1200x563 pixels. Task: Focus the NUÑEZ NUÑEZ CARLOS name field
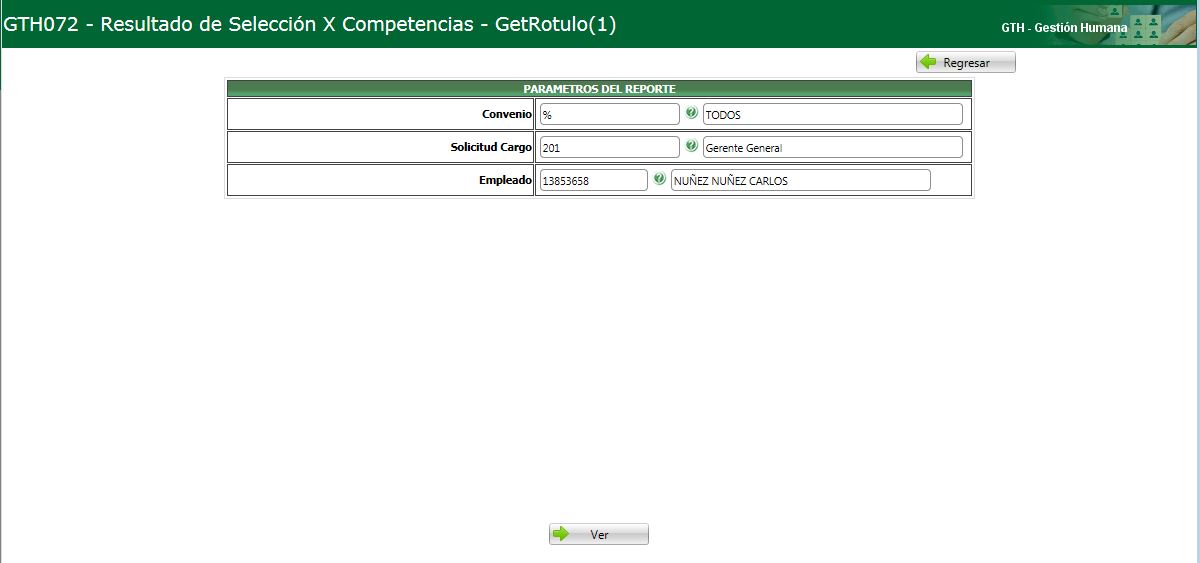click(801, 180)
